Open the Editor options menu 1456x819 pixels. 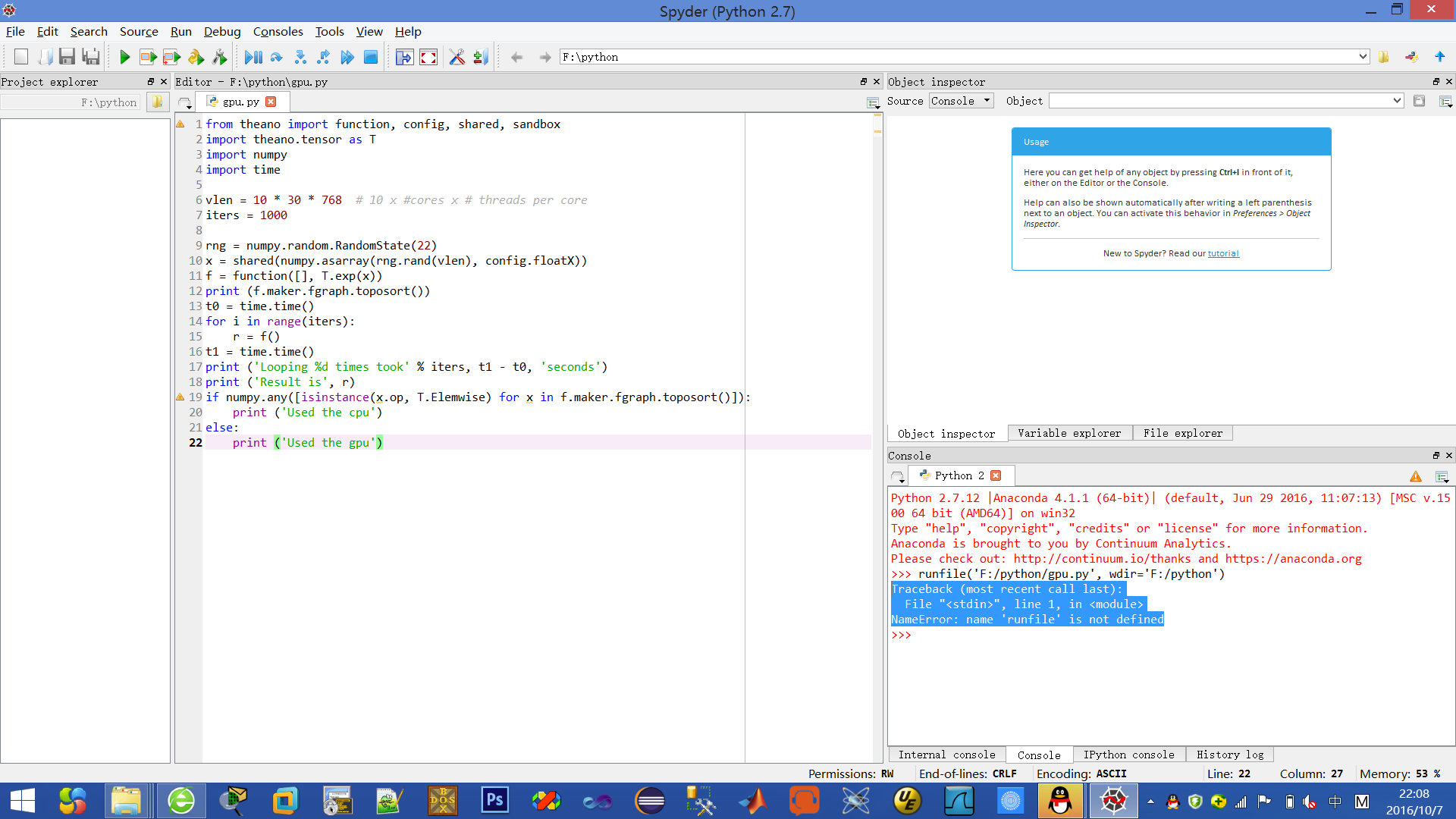pos(873,102)
